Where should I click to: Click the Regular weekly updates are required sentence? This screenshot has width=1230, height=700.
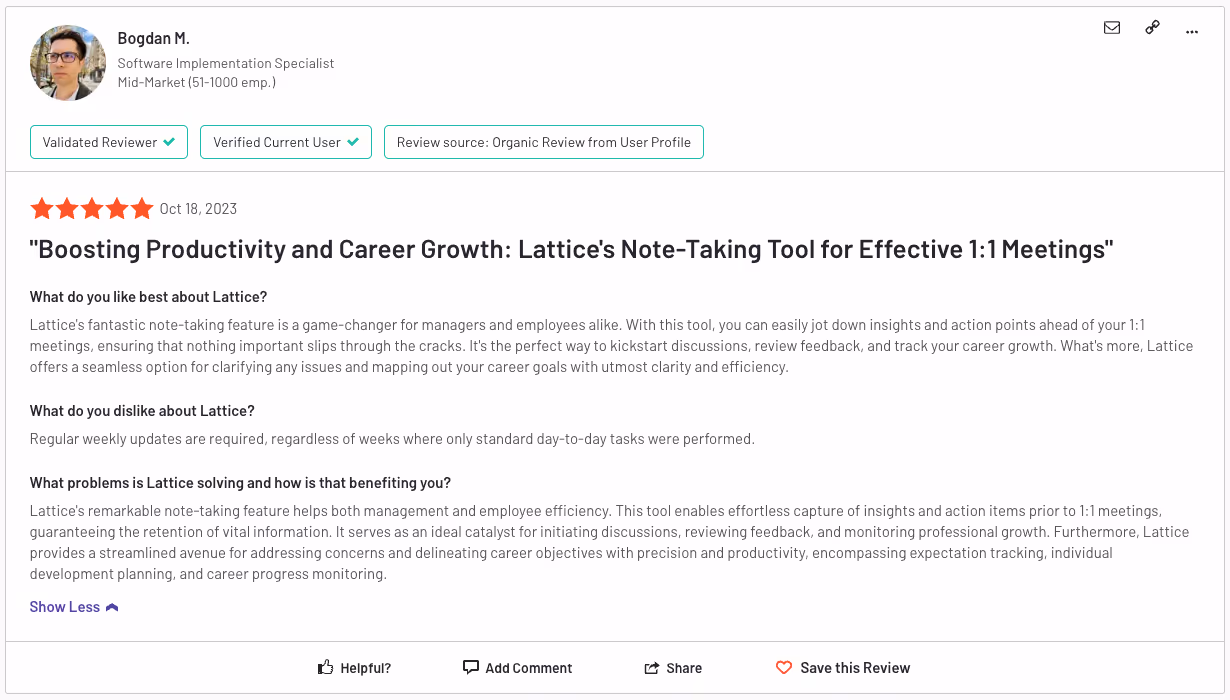tap(392, 439)
